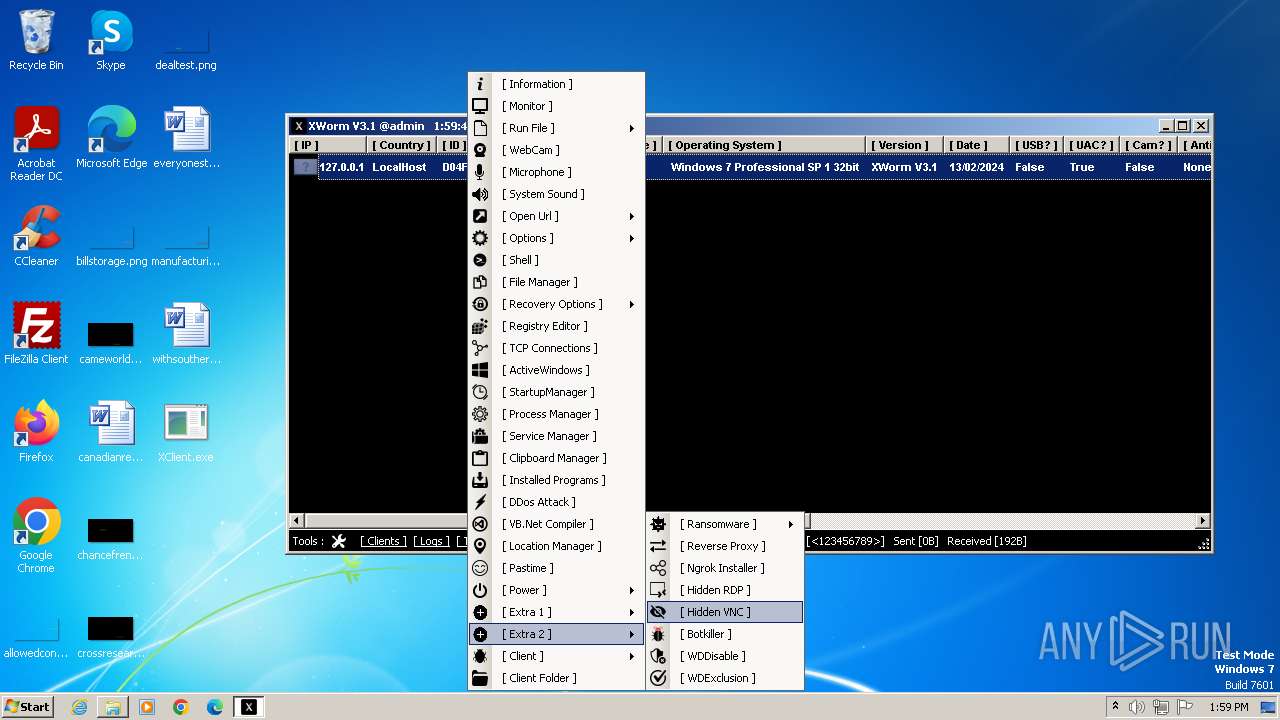Click the Recycle Bin desktop icon
This screenshot has width=1280, height=720.
(37, 41)
